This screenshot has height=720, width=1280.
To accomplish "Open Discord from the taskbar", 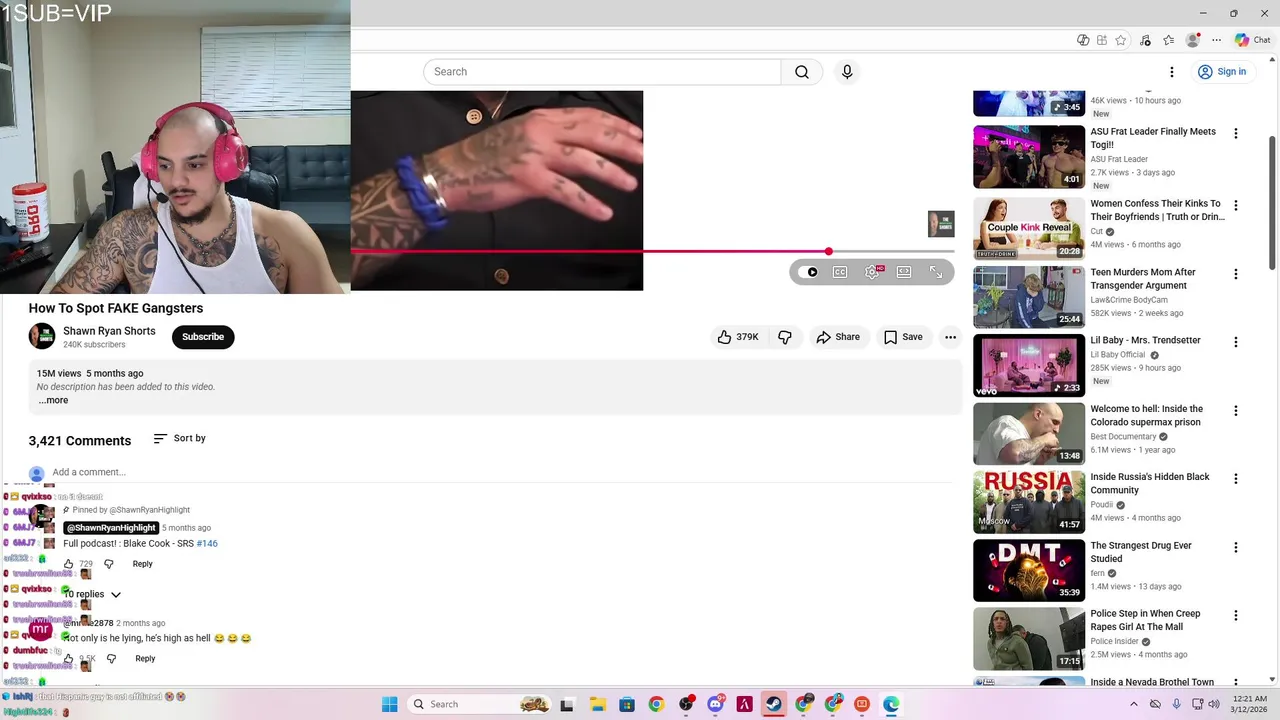I will pyautogui.click(x=715, y=704).
